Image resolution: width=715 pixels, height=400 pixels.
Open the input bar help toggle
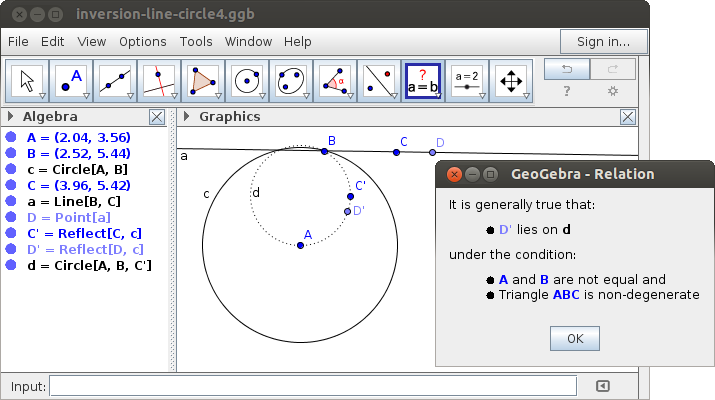point(602,386)
